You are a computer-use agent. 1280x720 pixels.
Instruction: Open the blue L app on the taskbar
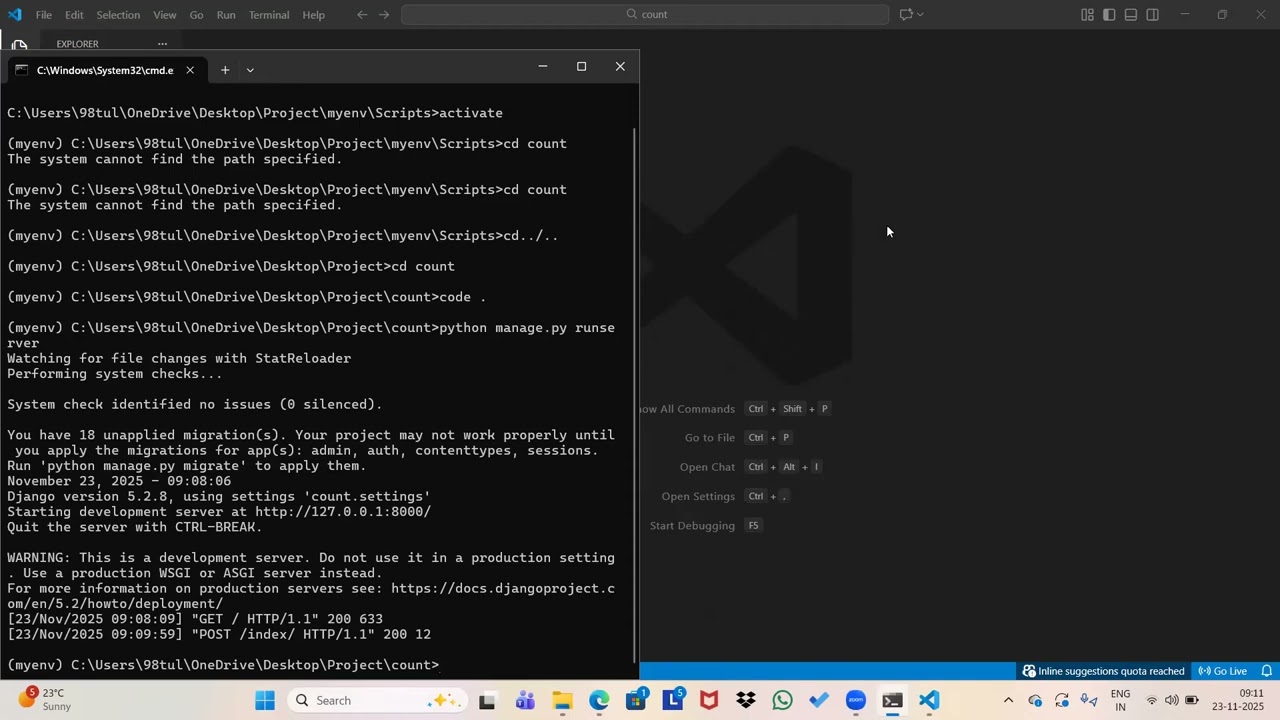(673, 701)
